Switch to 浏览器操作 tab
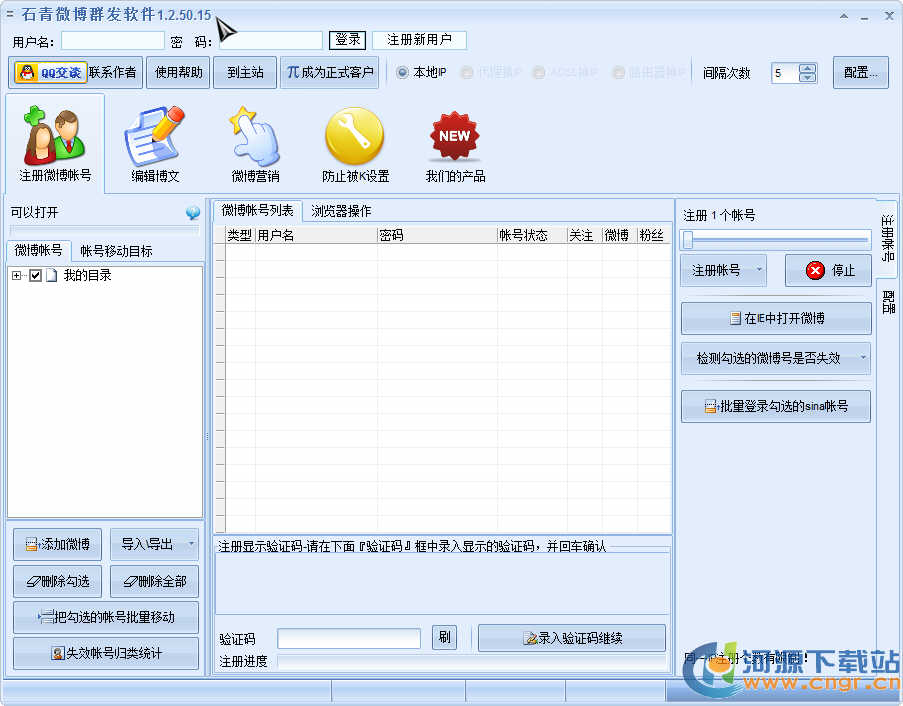The image size is (903, 706). pos(341,211)
